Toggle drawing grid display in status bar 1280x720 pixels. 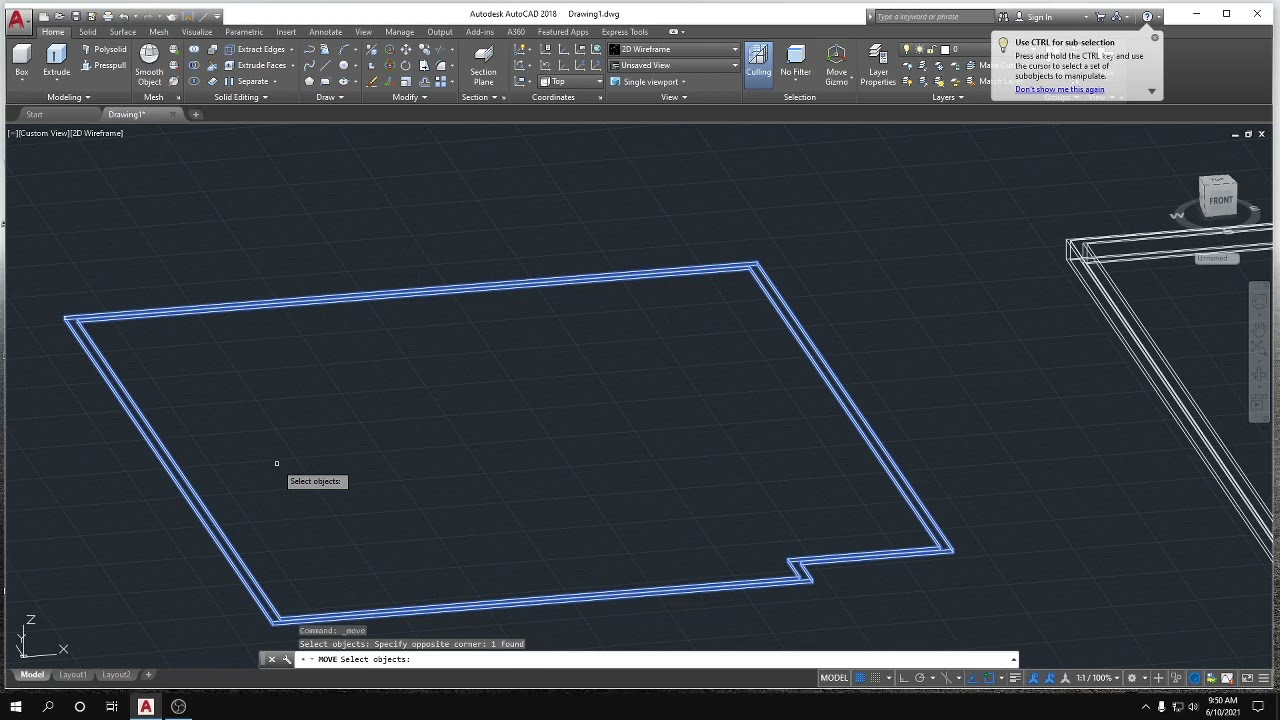[861, 678]
